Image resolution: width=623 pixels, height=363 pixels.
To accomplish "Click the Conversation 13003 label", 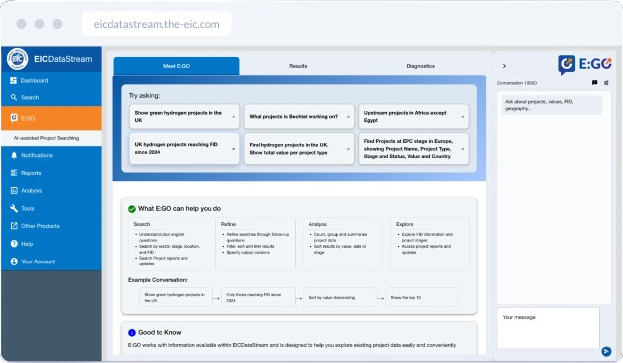I will point(517,83).
